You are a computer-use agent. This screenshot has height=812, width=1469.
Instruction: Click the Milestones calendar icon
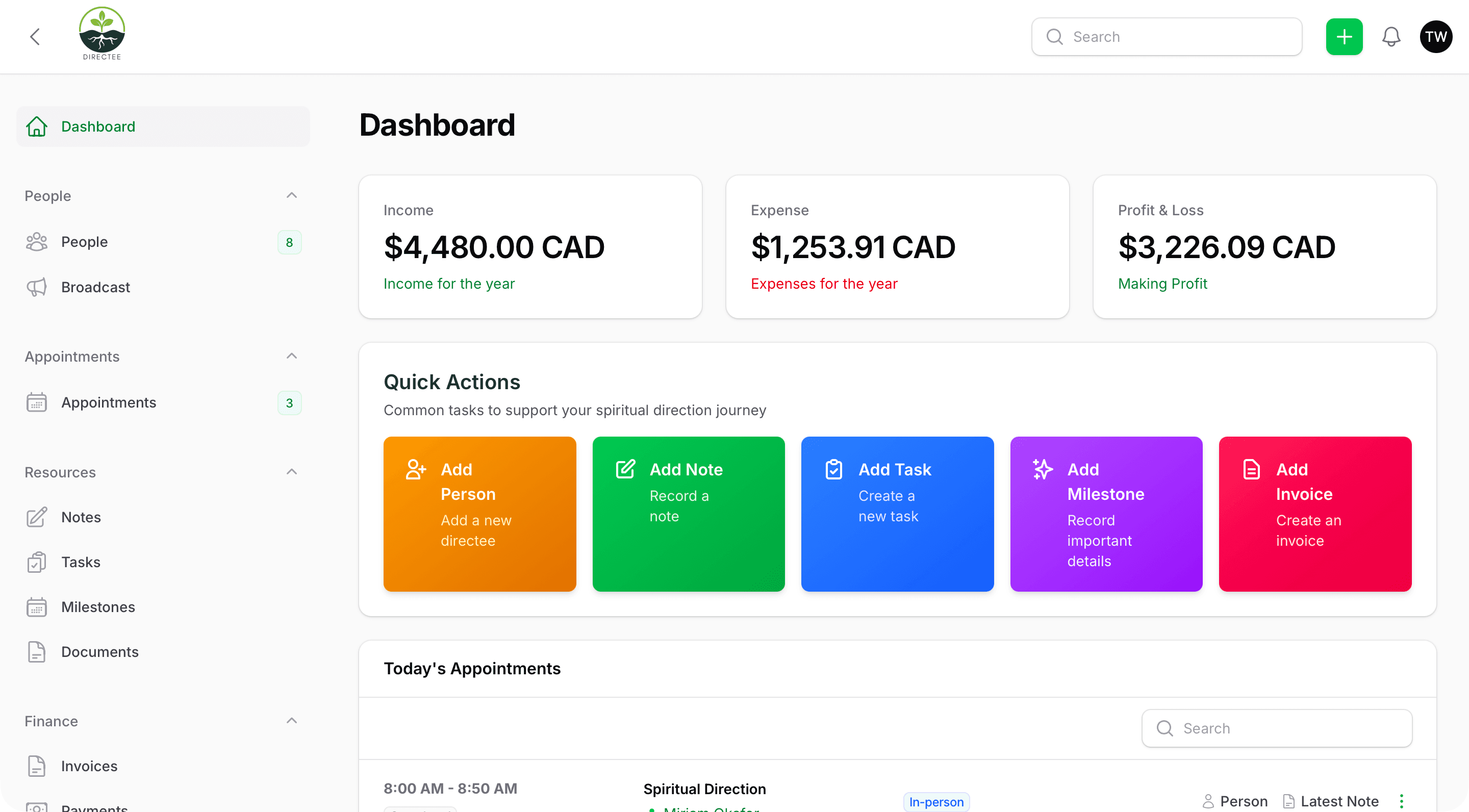[37, 607]
